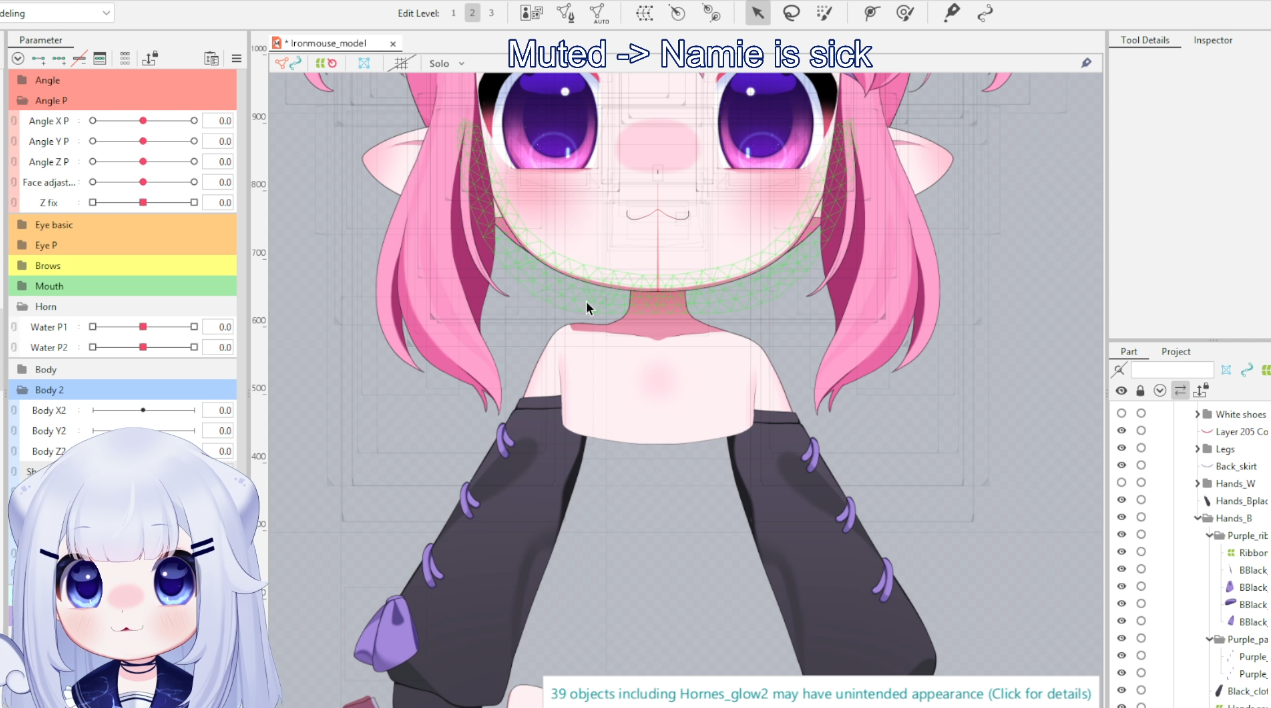The height and width of the screenshot is (708, 1271).
Task: Click the pink path icon in canvas toolbar
Action: tap(282, 63)
